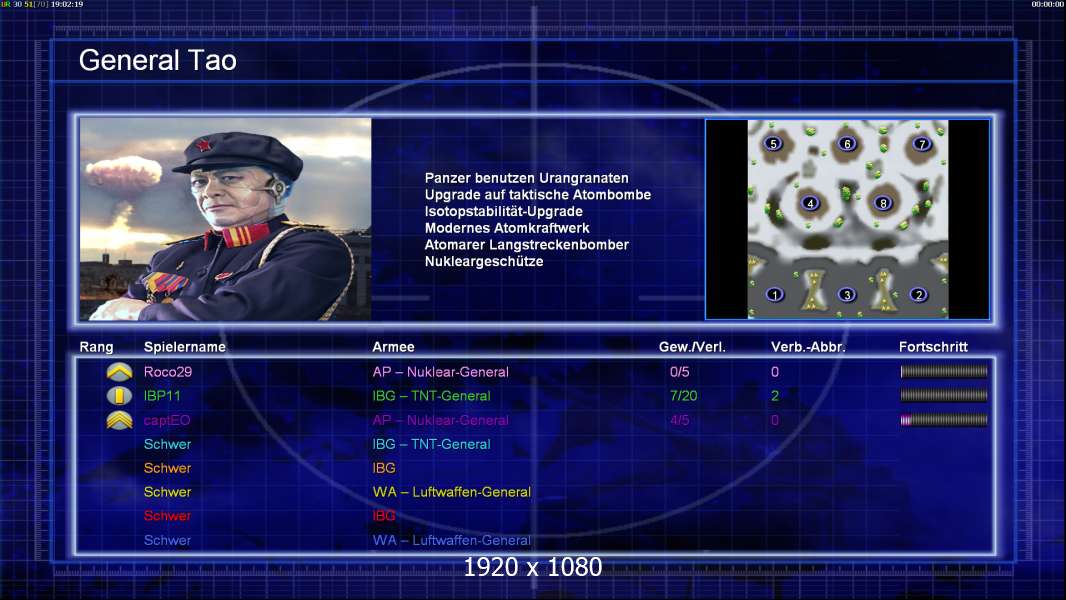Viewport: 1066px width, 600px height.
Task: Click captEO's double chevron rank icon
Action: [x=119, y=420]
